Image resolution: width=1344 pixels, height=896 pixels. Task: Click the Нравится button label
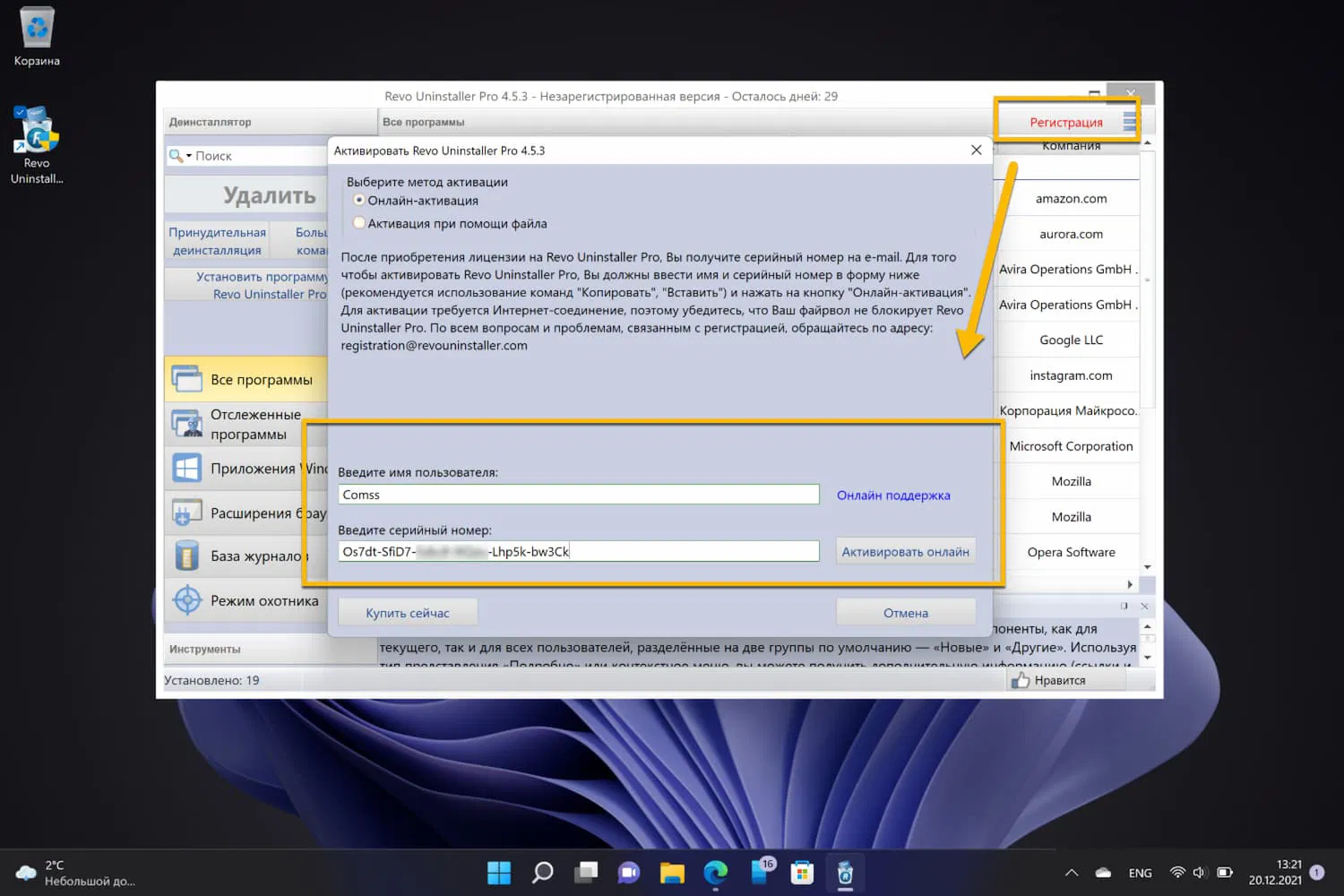click(1060, 681)
